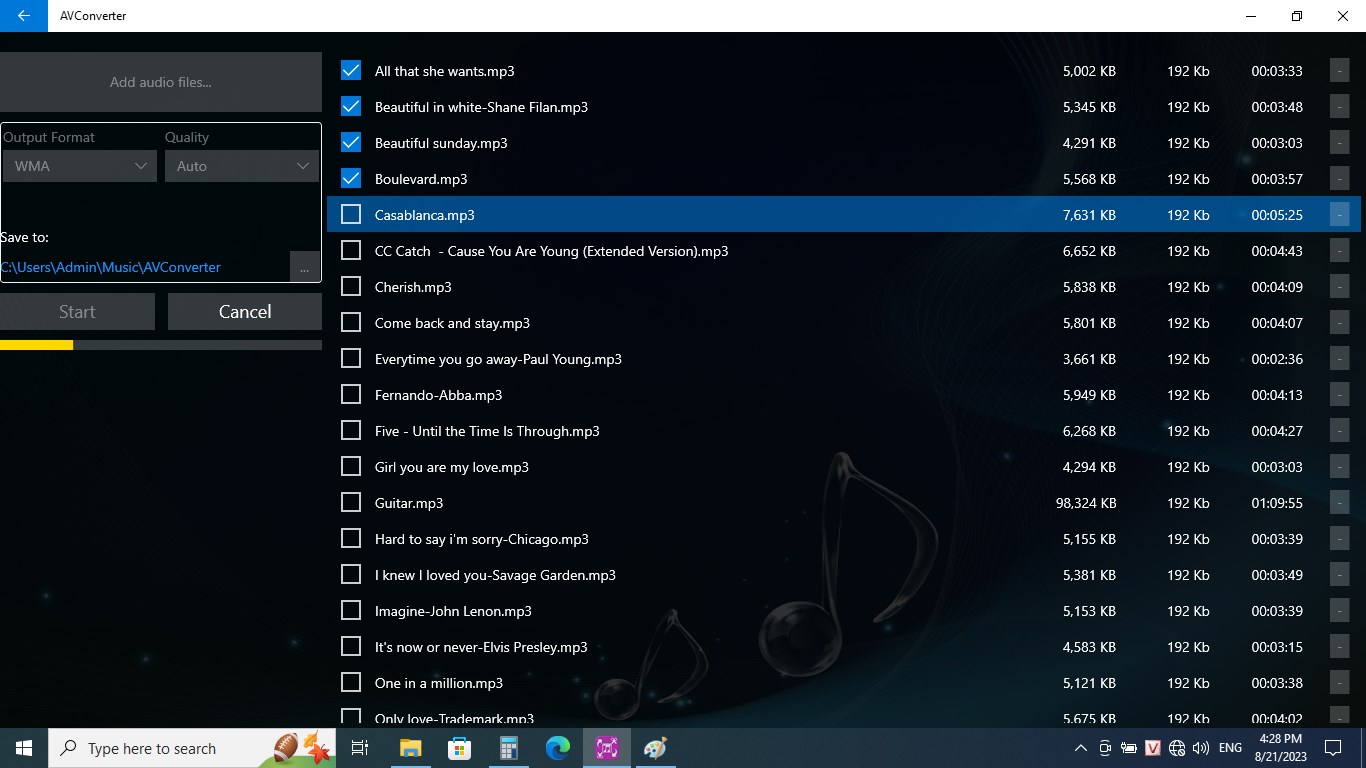The height and width of the screenshot is (768, 1366).
Task: Open the volume control in system tray
Action: click(1201, 748)
